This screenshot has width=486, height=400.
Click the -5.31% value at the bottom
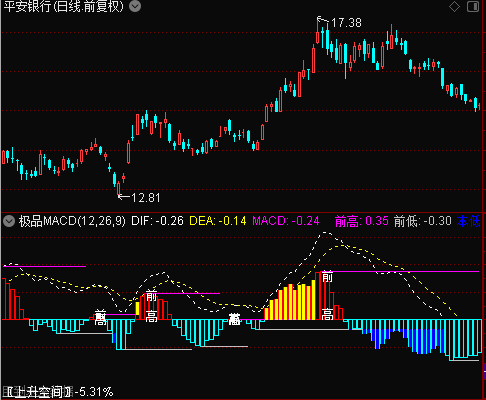click(94, 392)
